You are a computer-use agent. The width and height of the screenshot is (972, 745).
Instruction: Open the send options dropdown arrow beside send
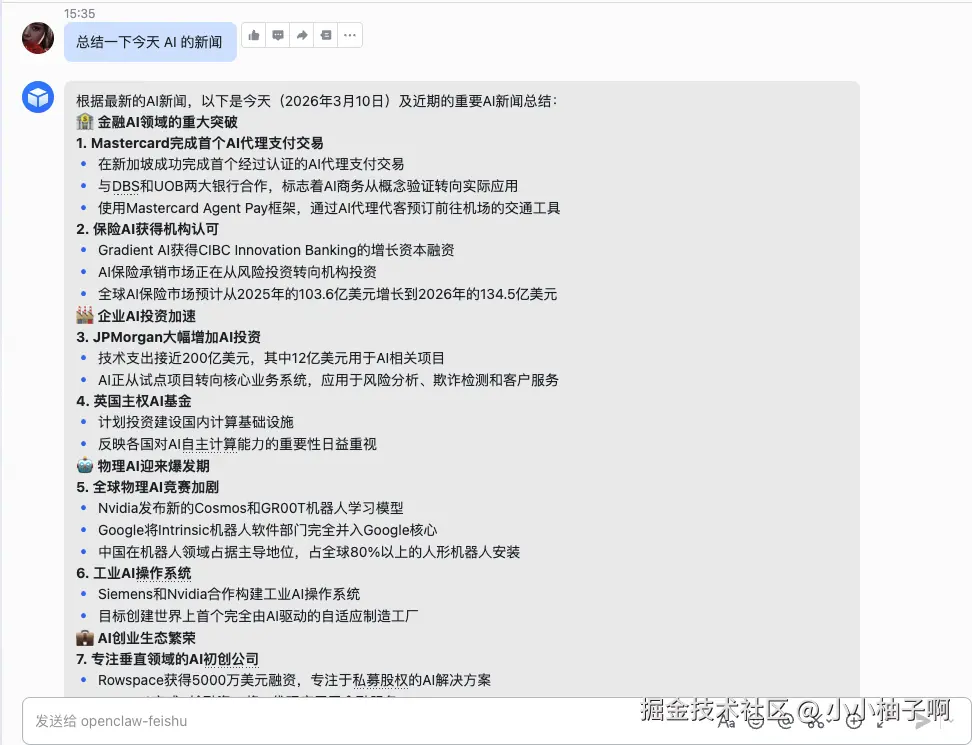point(951,721)
